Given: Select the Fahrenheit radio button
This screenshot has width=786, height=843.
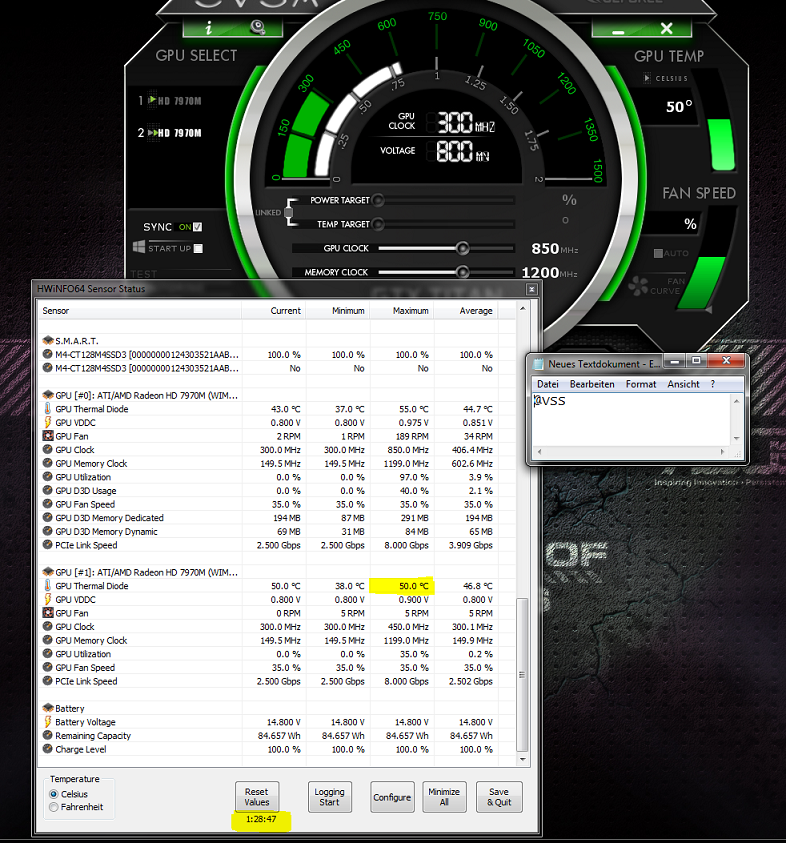Looking at the screenshot, I should (x=54, y=807).
